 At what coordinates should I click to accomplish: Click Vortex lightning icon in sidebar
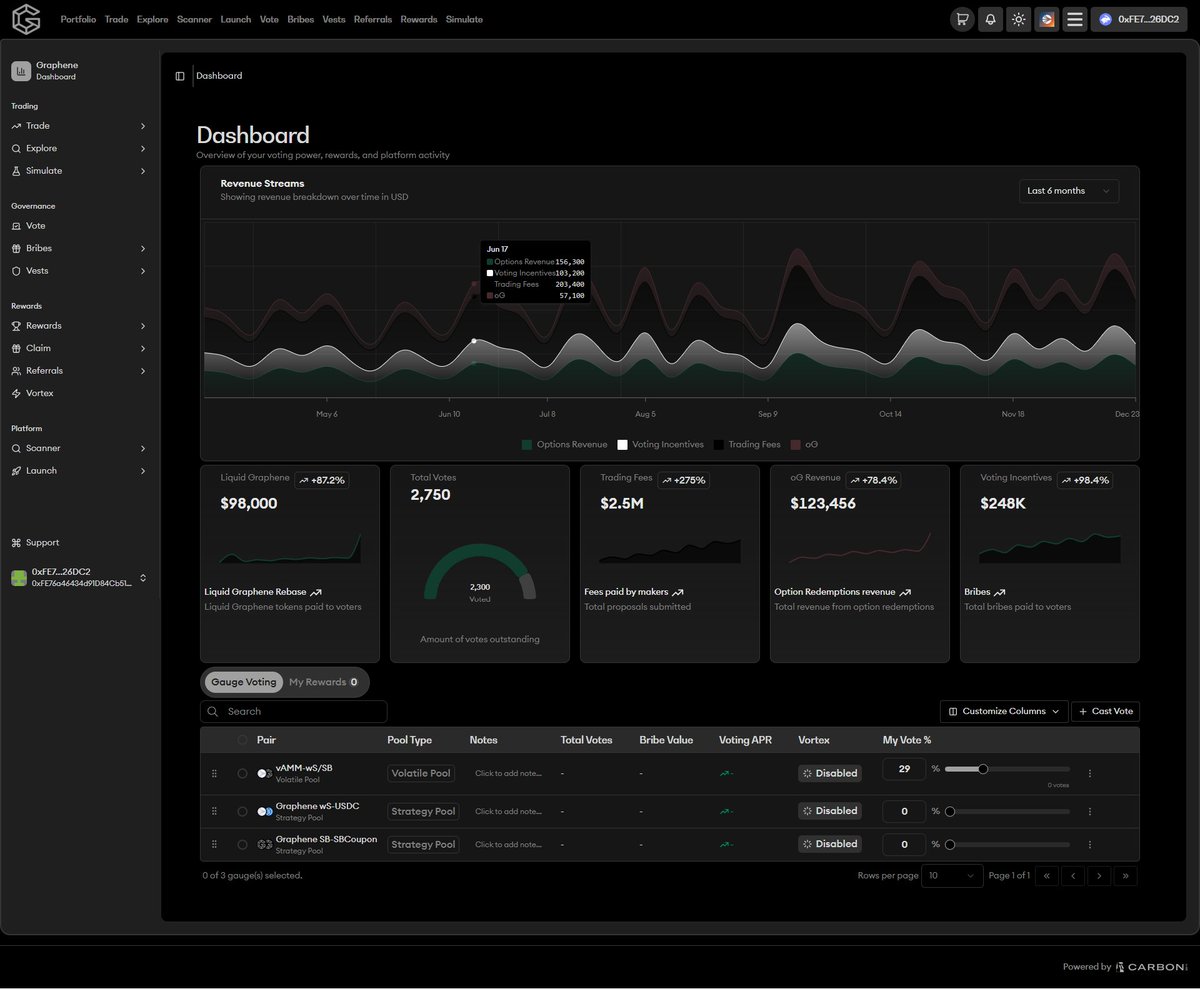coord(16,393)
